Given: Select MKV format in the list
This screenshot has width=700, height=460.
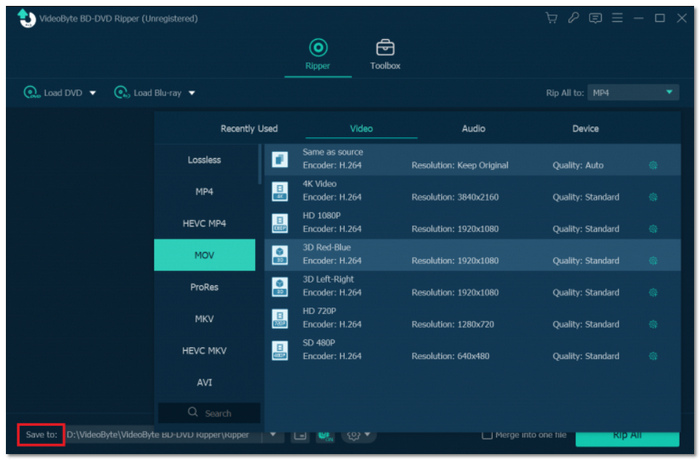Looking at the screenshot, I should pyautogui.click(x=204, y=319).
